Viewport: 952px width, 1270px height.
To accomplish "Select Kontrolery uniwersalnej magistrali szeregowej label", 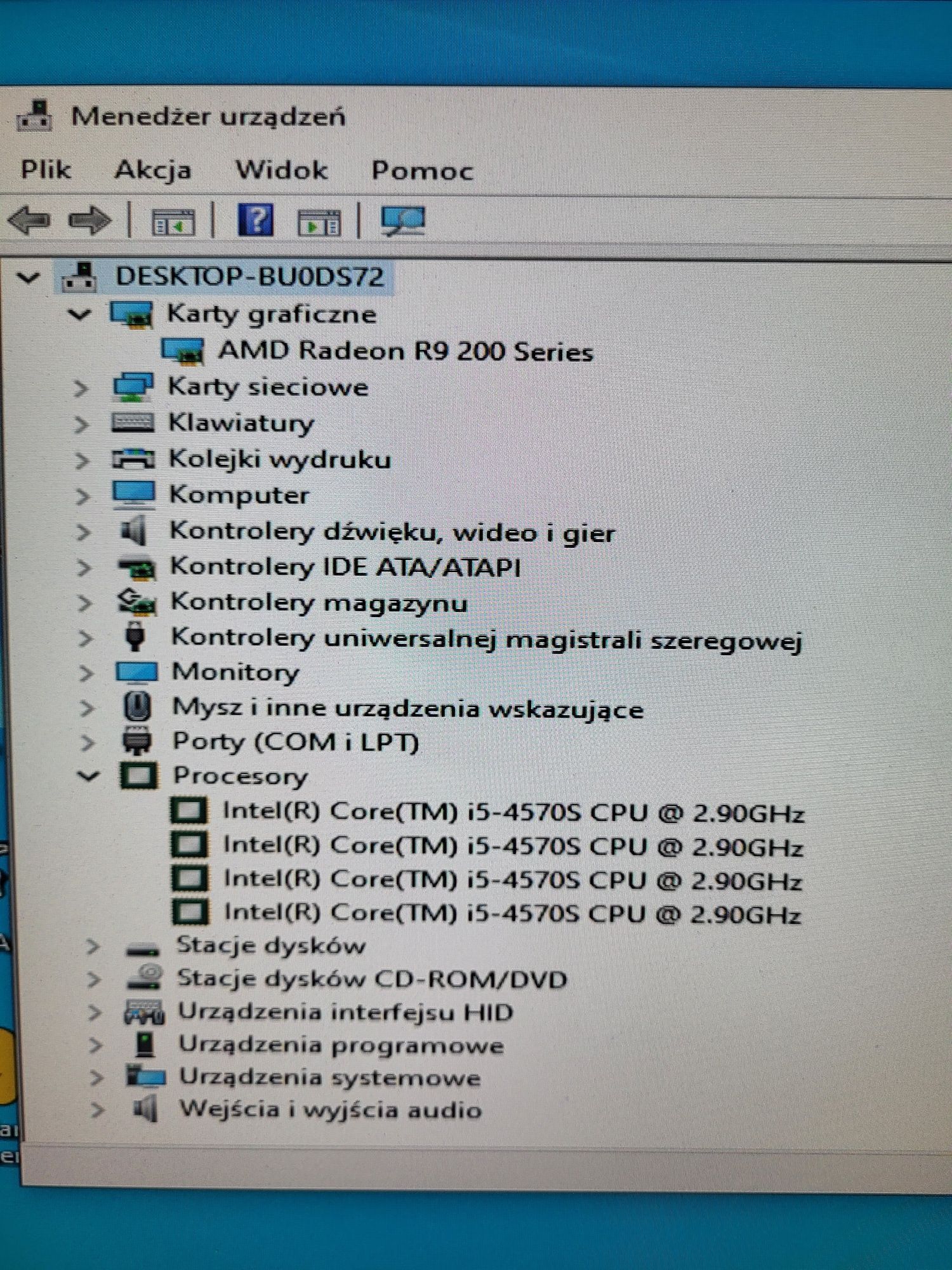I will point(487,639).
